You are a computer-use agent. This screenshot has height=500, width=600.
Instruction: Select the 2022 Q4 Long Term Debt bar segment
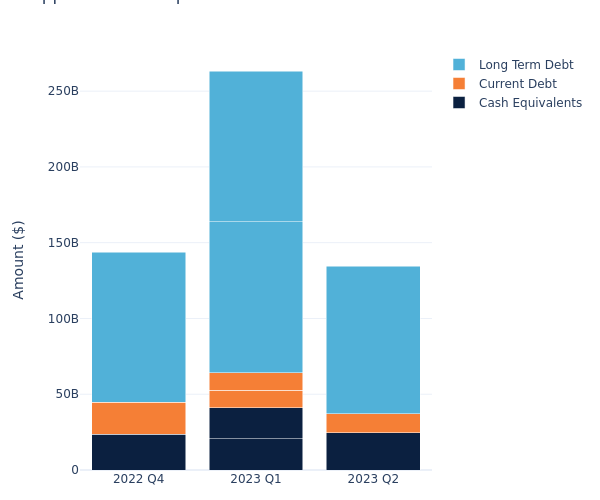138,327
